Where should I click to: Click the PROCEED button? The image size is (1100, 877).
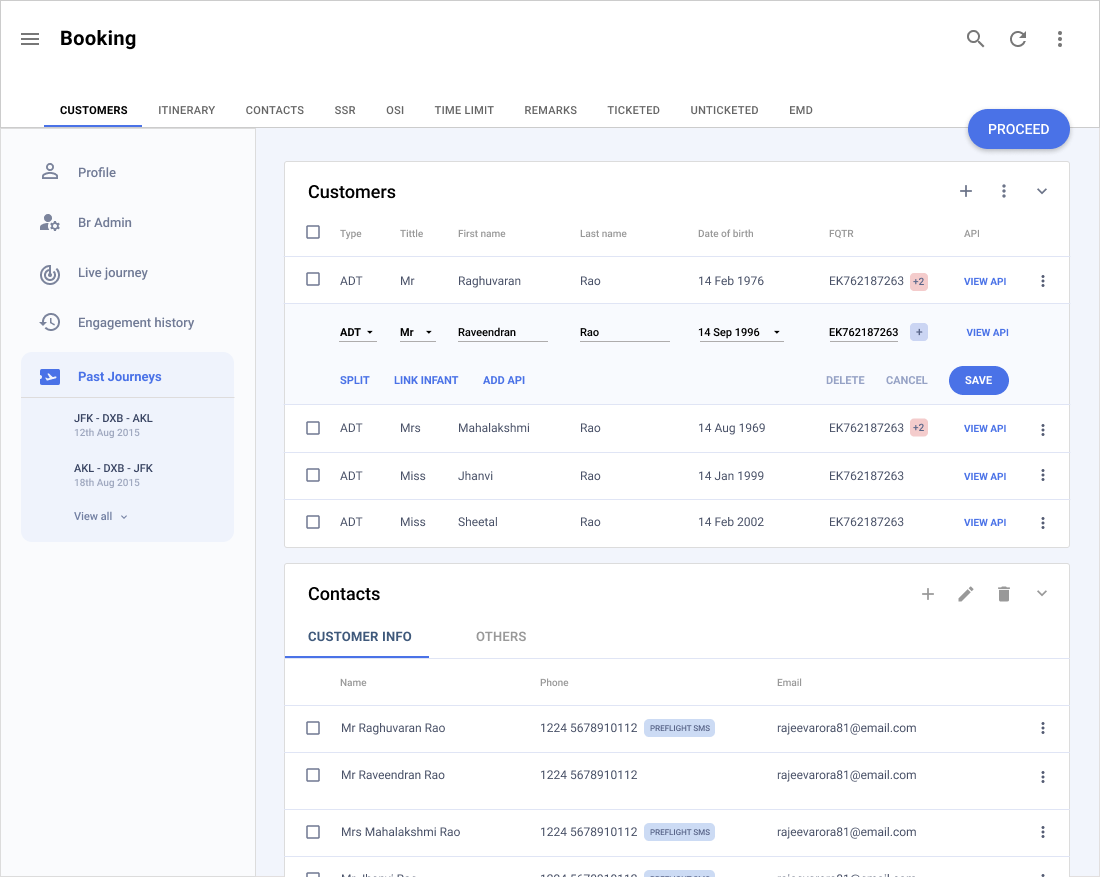(x=1019, y=129)
